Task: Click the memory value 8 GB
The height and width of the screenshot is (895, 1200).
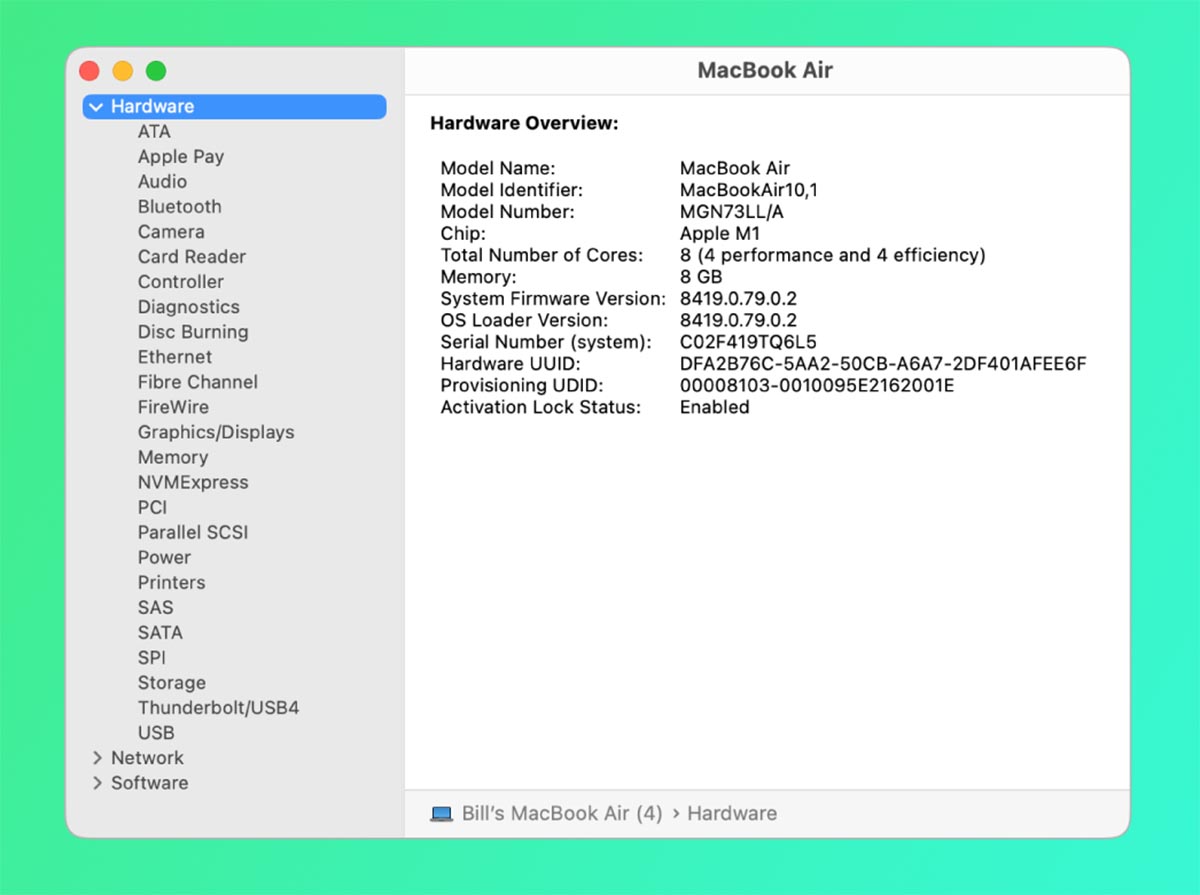Action: click(x=701, y=277)
